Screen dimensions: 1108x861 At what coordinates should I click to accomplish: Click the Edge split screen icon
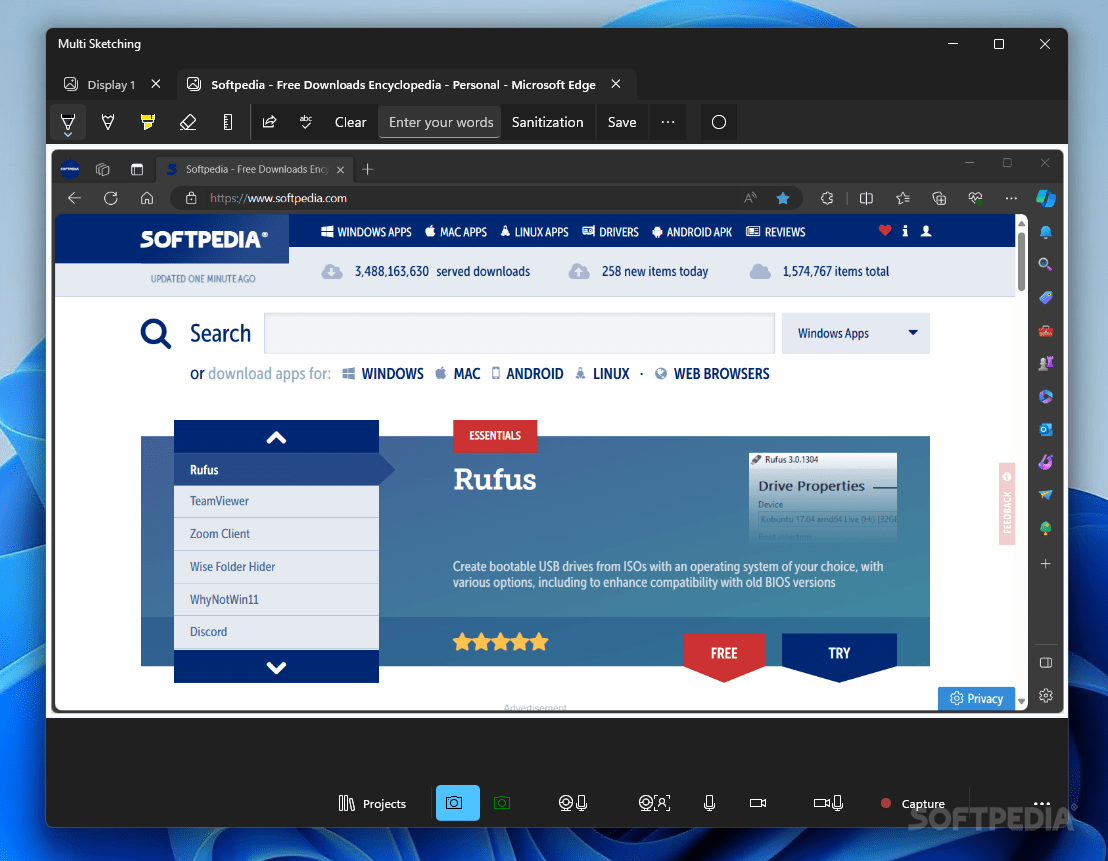pyautogui.click(x=866, y=199)
